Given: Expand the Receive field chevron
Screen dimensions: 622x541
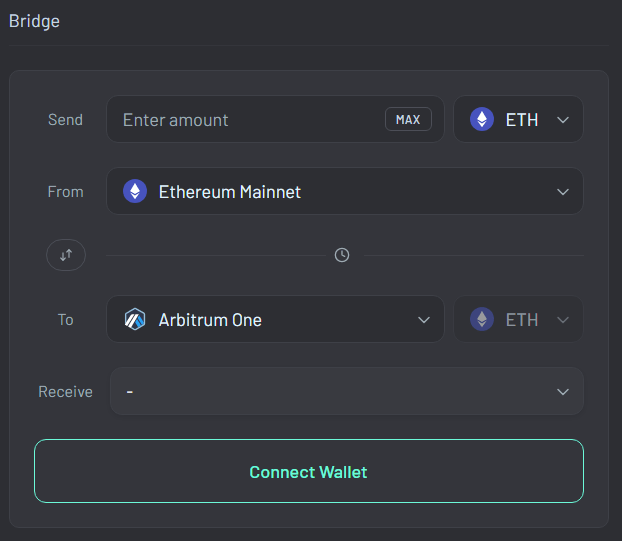Looking at the screenshot, I should (563, 392).
